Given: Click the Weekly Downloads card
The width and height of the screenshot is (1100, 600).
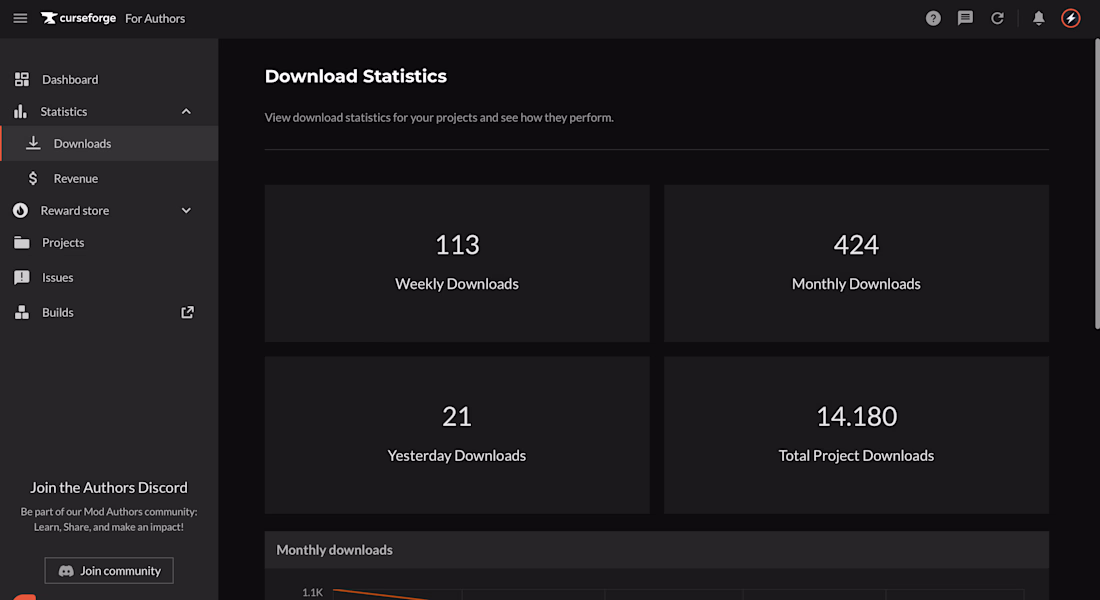Looking at the screenshot, I should click(457, 263).
